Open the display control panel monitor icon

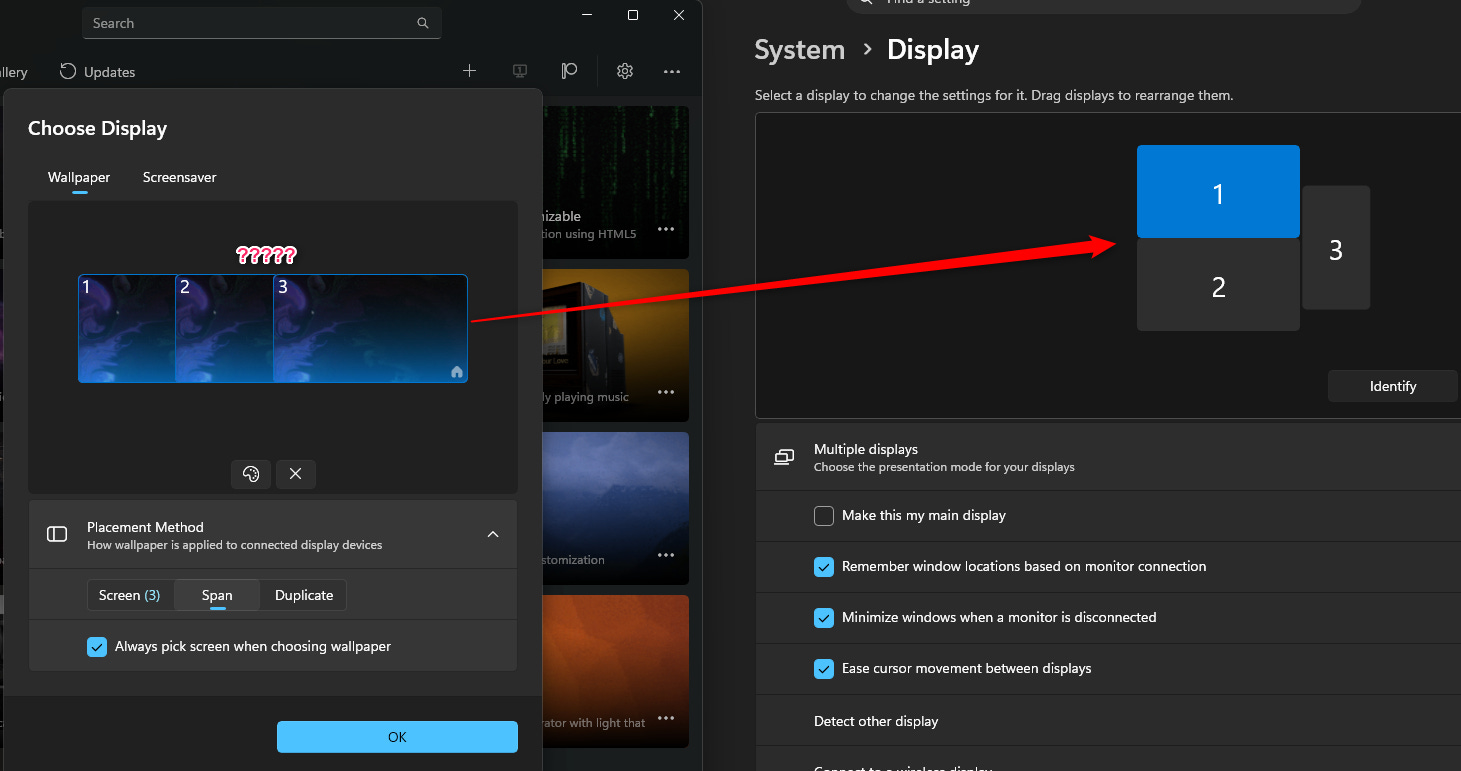pos(520,71)
